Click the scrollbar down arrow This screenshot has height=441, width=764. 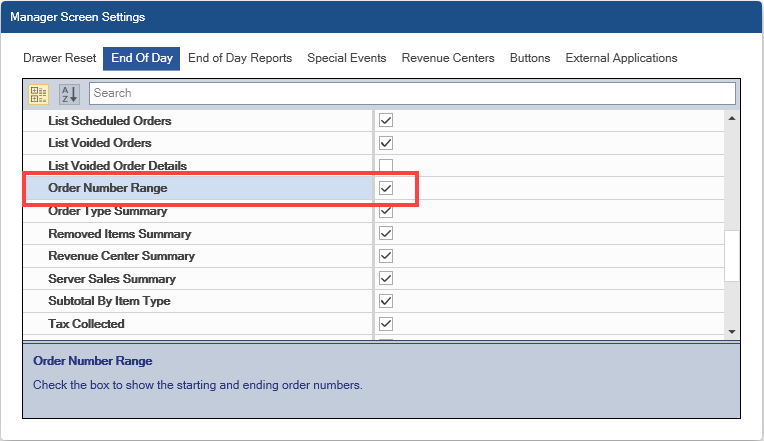point(731,331)
